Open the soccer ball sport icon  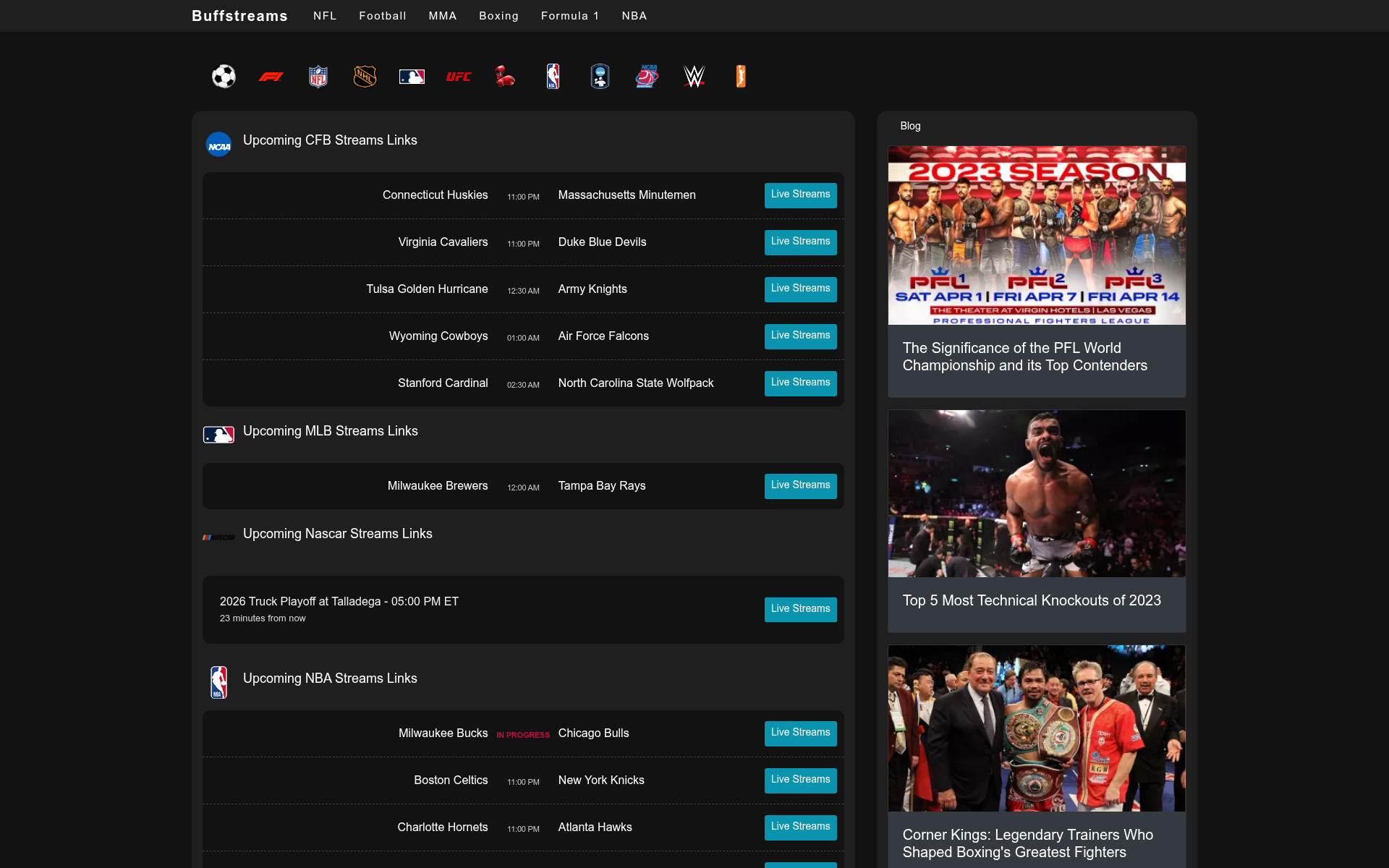[x=224, y=76]
